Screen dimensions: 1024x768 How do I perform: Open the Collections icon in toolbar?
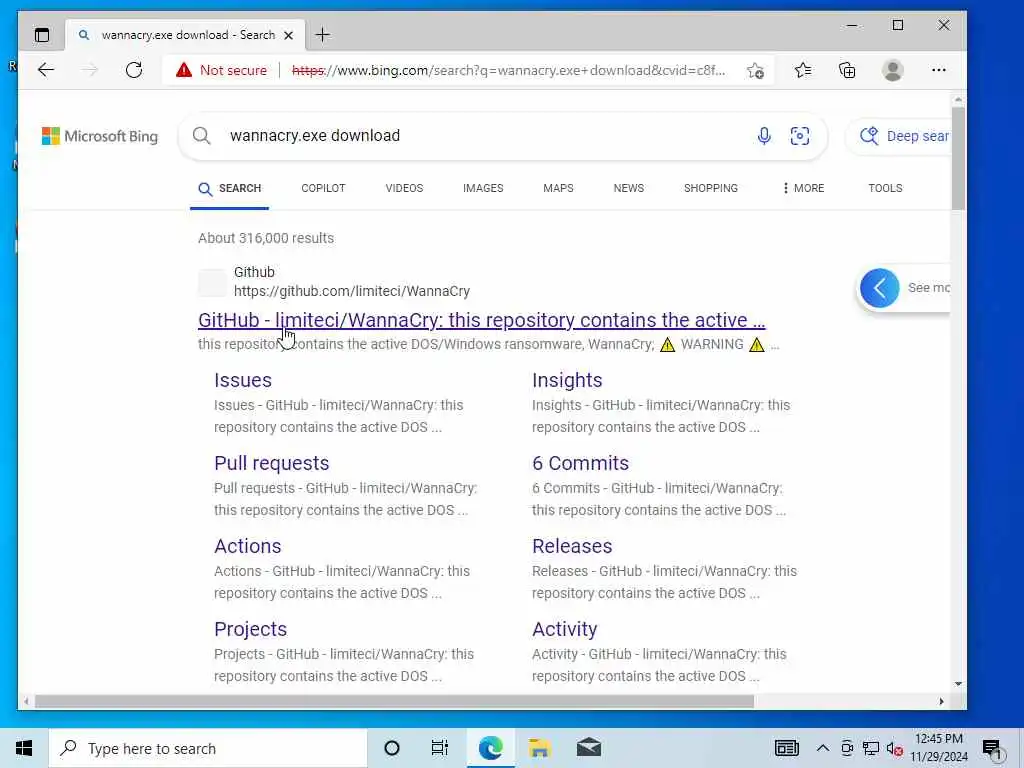coord(847,70)
